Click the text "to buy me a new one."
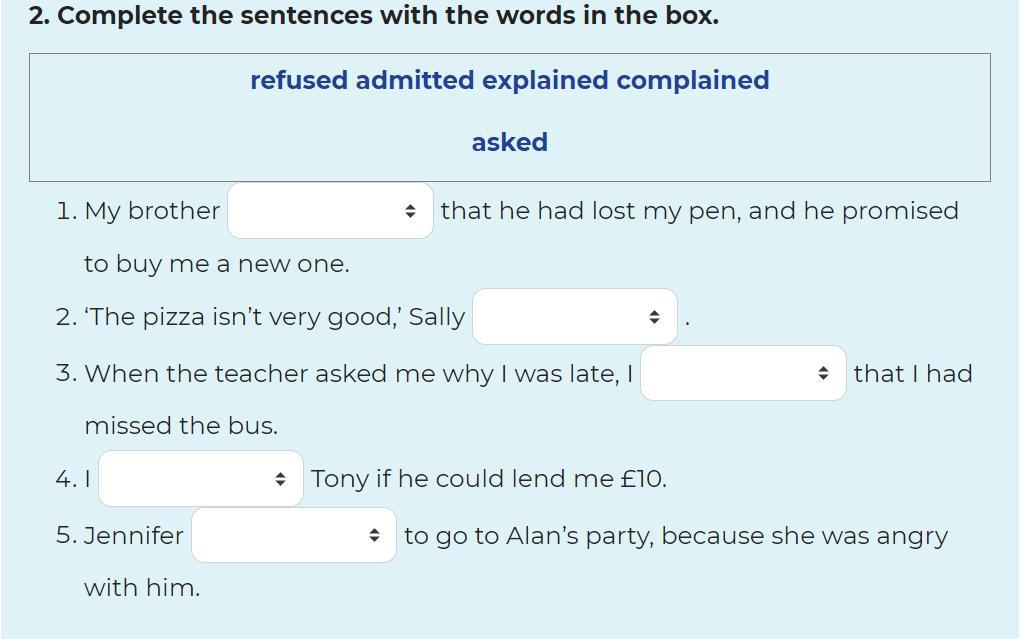Viewport: 1021px width, 639px height. 217,264
